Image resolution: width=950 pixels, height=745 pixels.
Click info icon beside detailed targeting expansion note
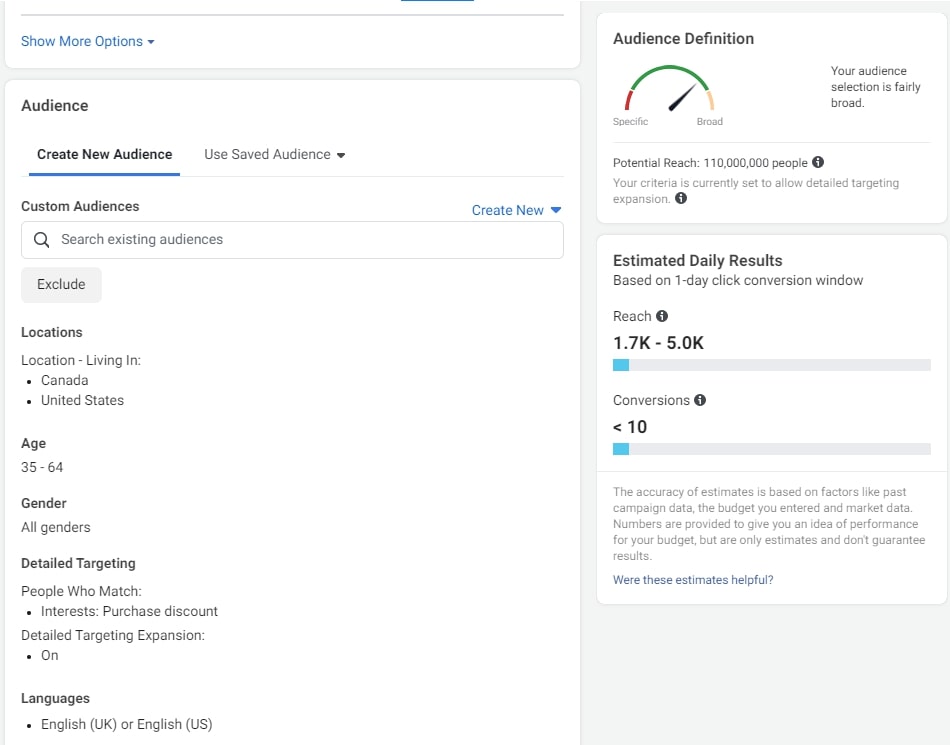(681, 199)
